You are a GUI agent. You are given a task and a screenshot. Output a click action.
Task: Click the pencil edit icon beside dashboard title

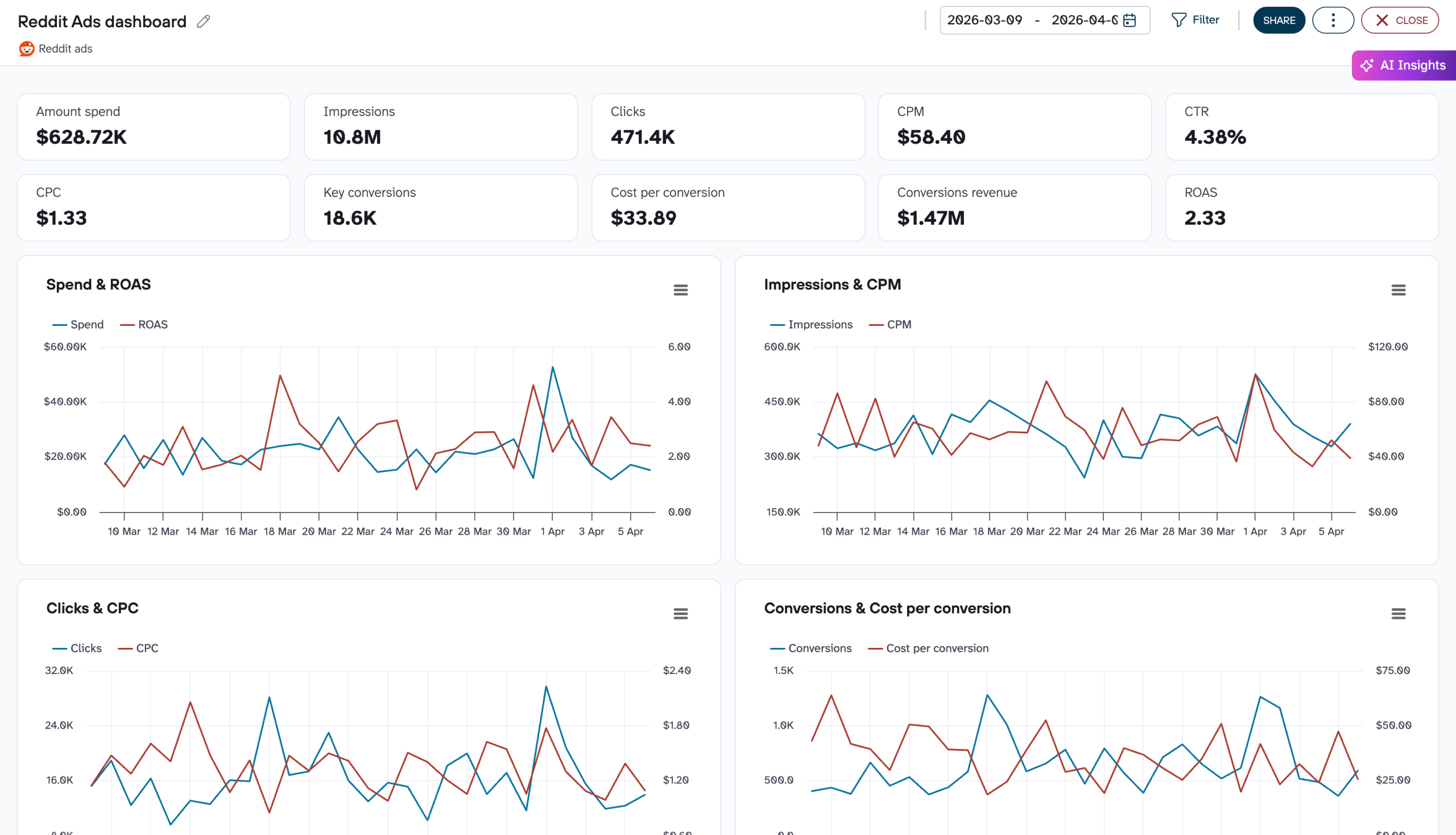[203, 22]
